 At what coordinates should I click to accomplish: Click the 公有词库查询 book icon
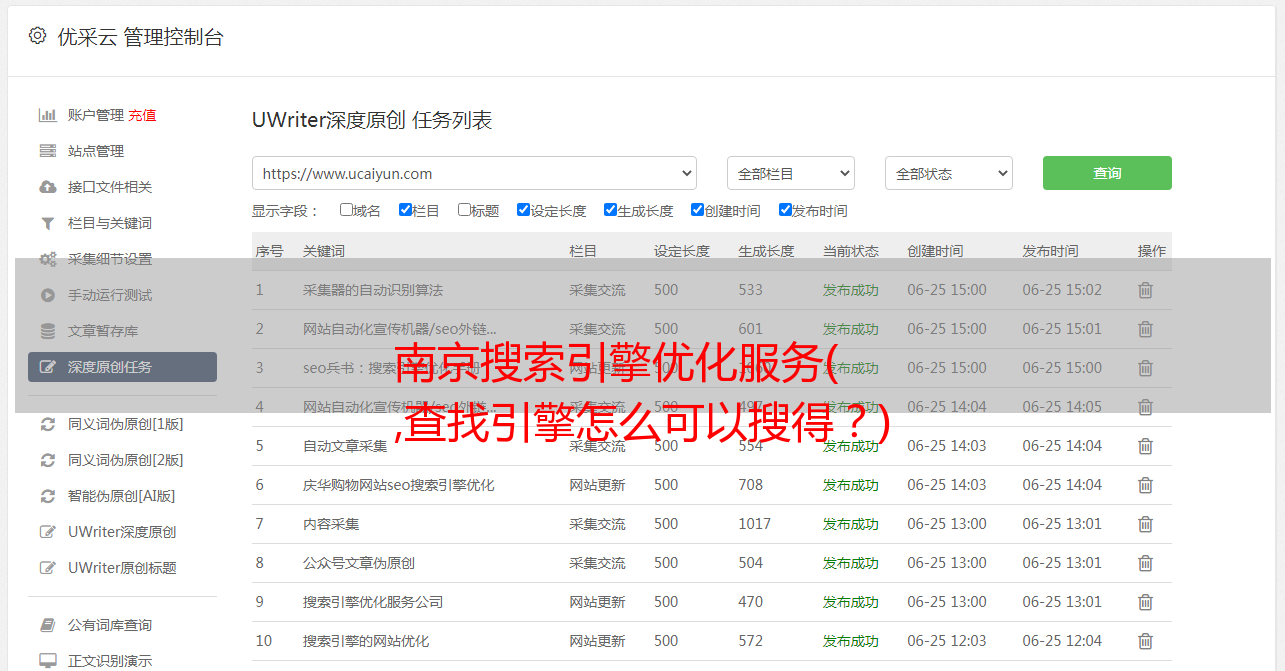[47, 625]
